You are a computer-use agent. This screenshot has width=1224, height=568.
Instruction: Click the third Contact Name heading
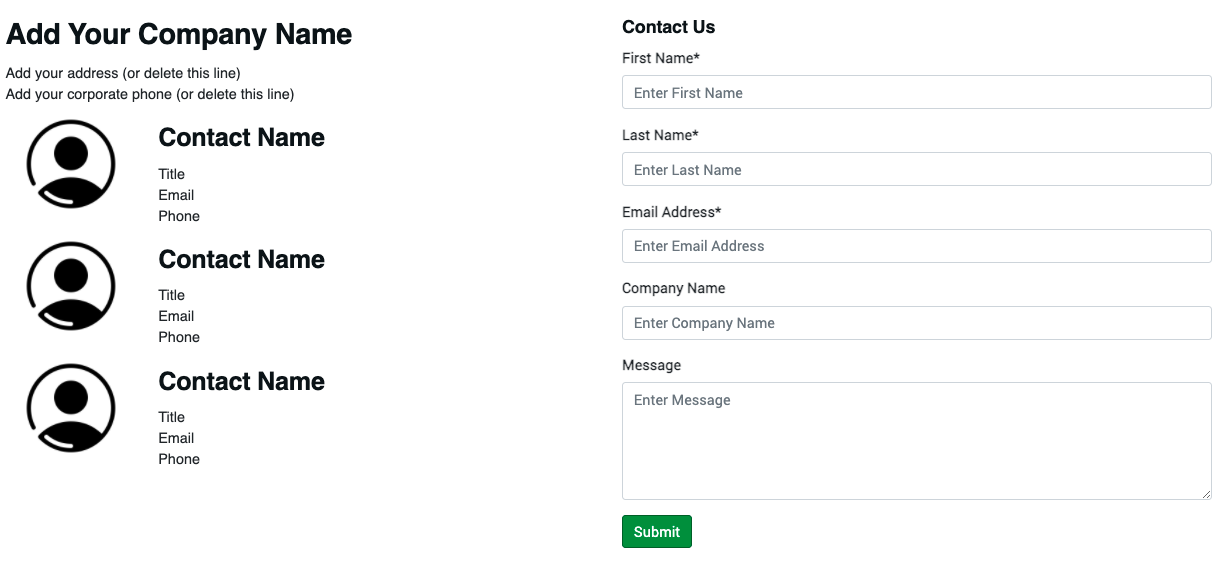pos(241,381)
